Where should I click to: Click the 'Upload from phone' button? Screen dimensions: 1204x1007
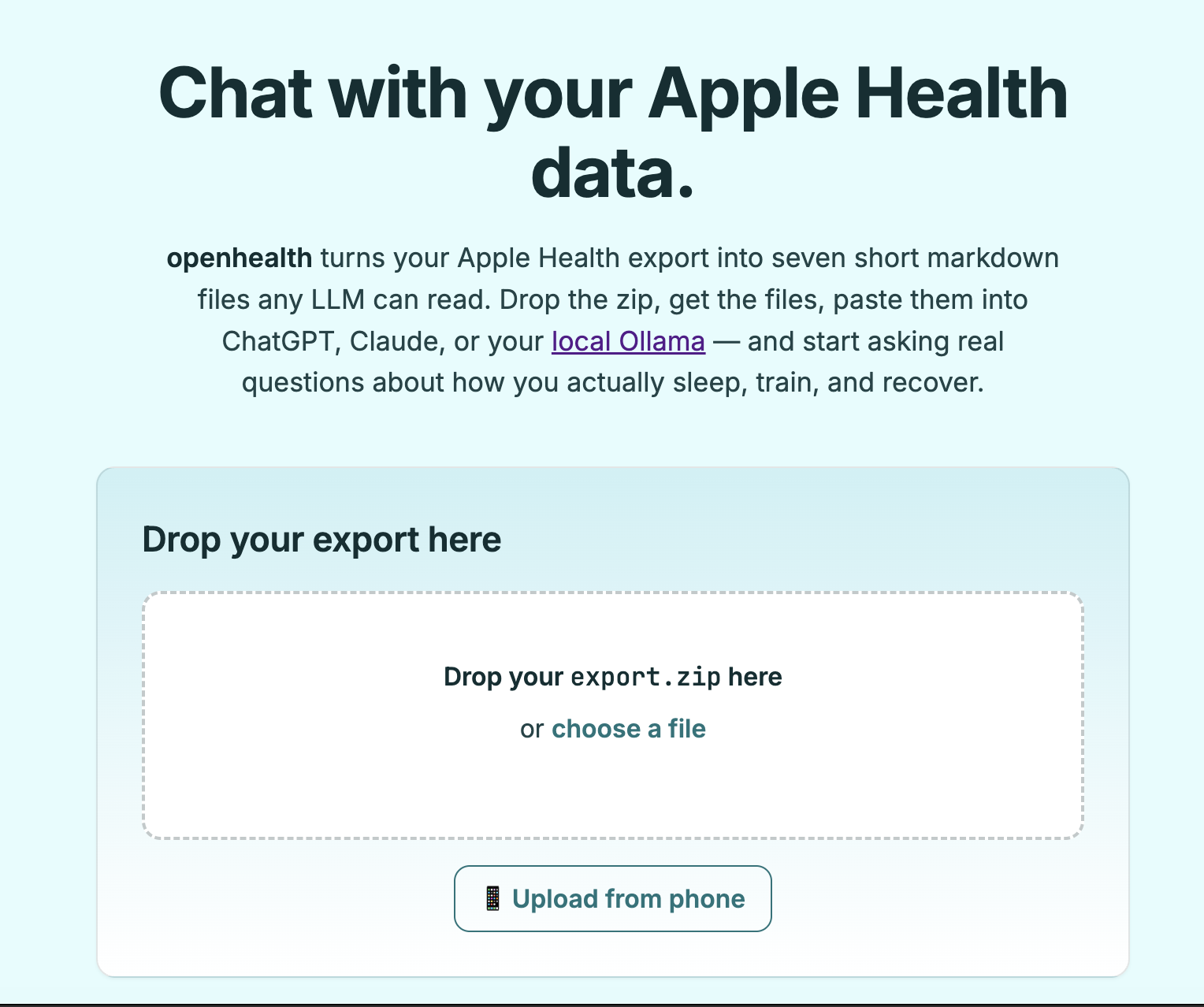tap(612, 897)
